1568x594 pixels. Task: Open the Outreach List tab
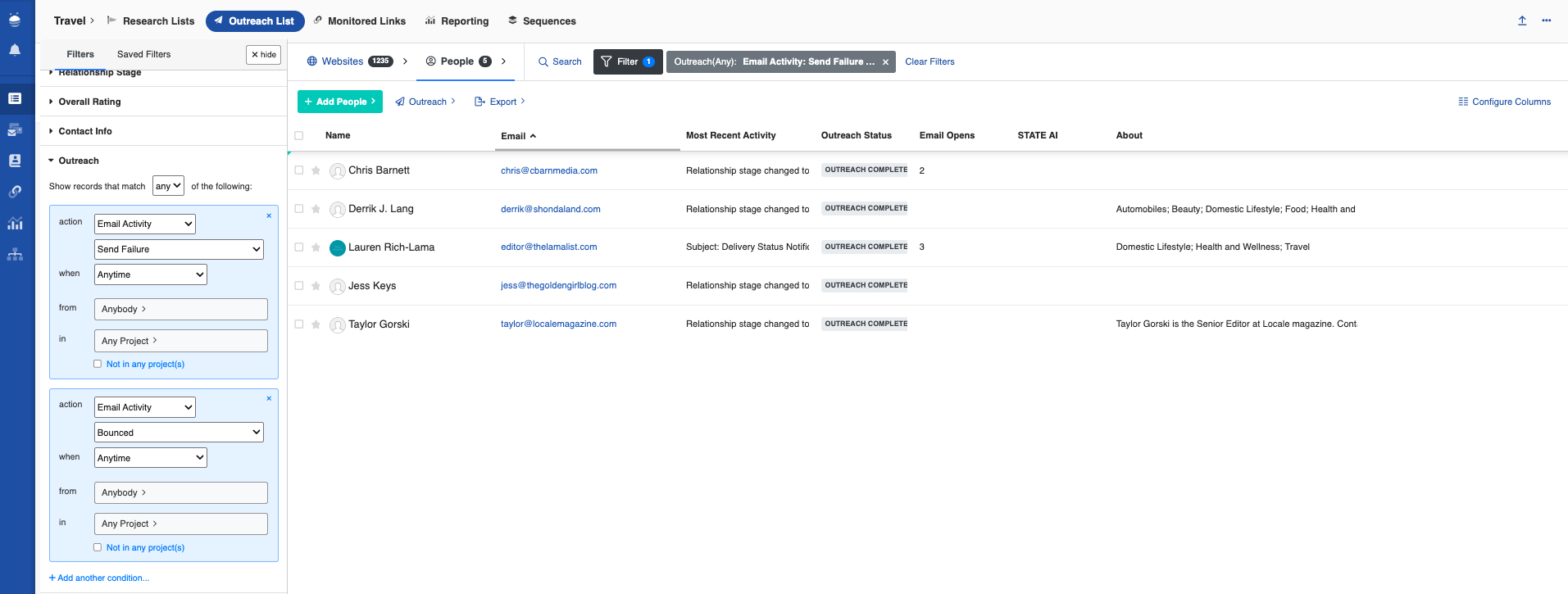(x=255, y=21)
